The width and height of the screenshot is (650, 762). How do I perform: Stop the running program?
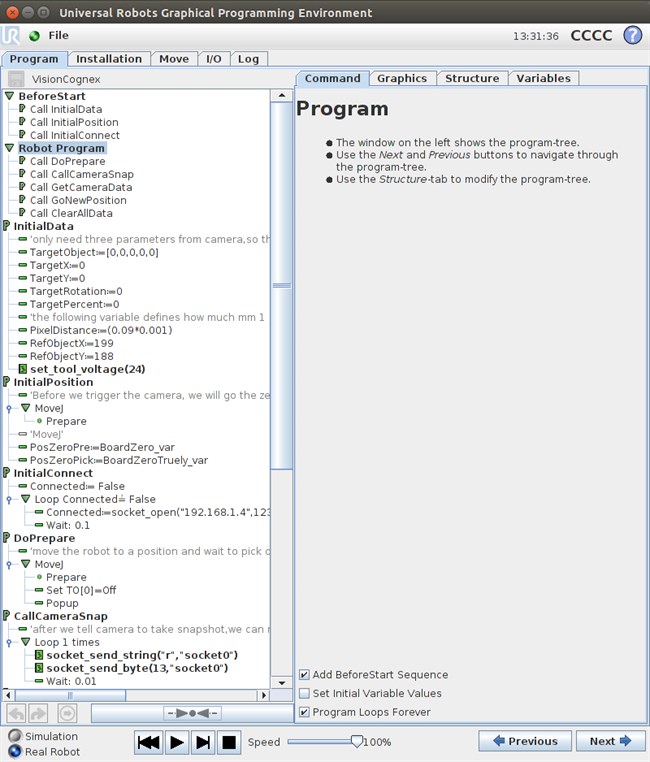coord(229,742)
